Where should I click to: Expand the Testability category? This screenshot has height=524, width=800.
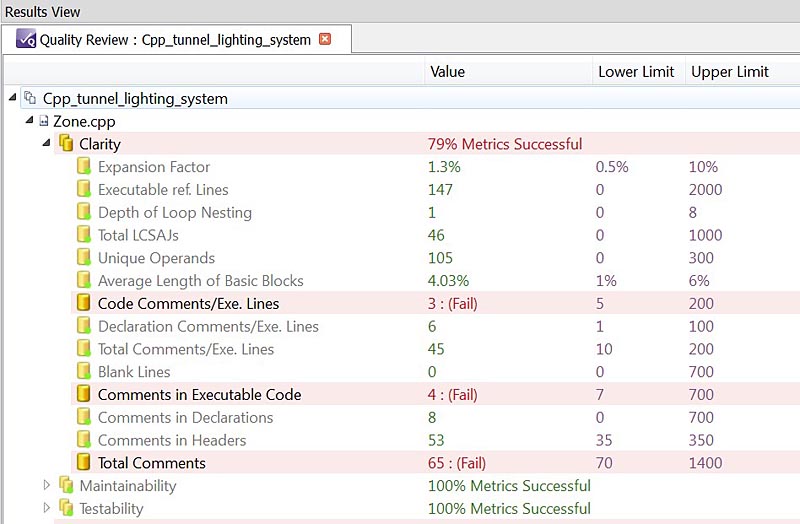pos(46,508)
